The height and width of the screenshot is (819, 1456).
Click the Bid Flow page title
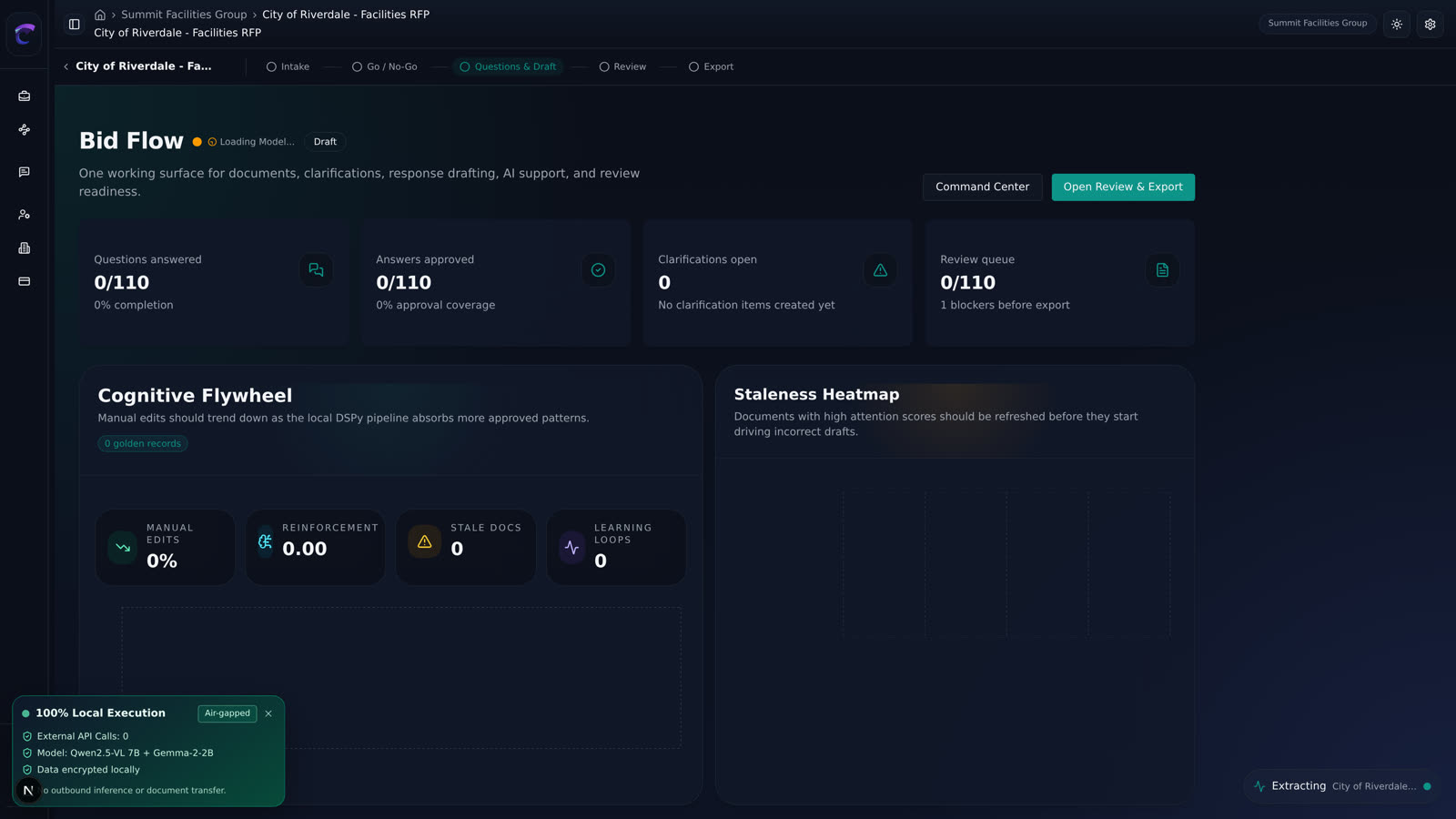click(131, 141)
